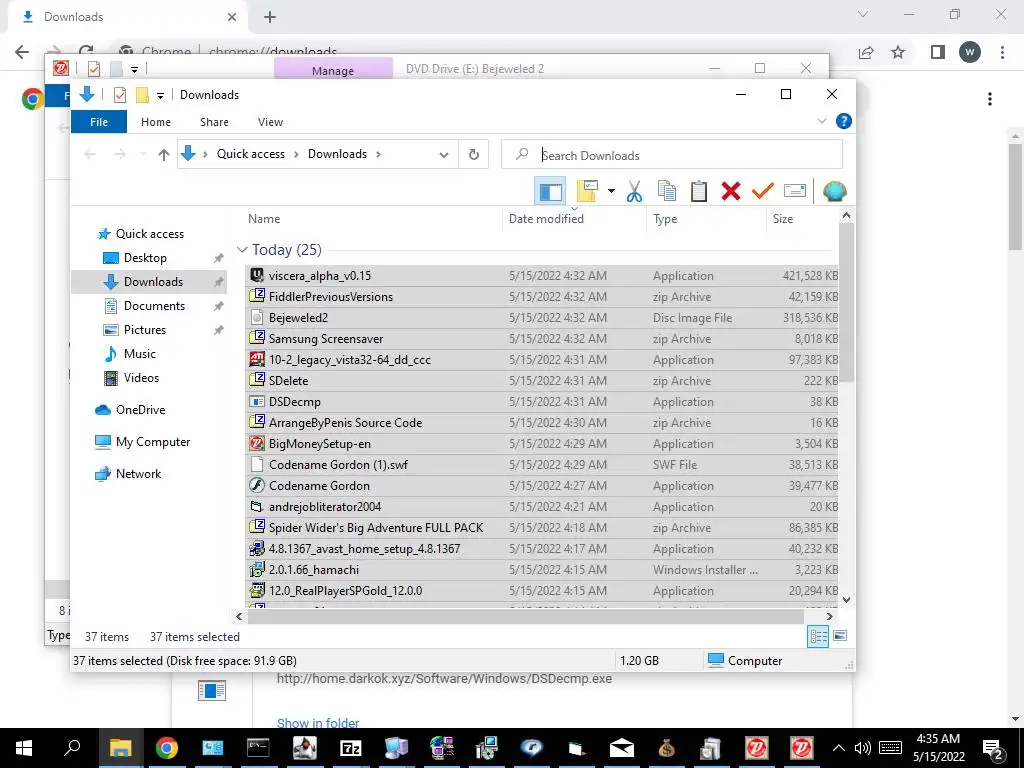This screenshot has height=768, width=1024.
Task: Select the SDelete zip archive
Action: (542, 380)
